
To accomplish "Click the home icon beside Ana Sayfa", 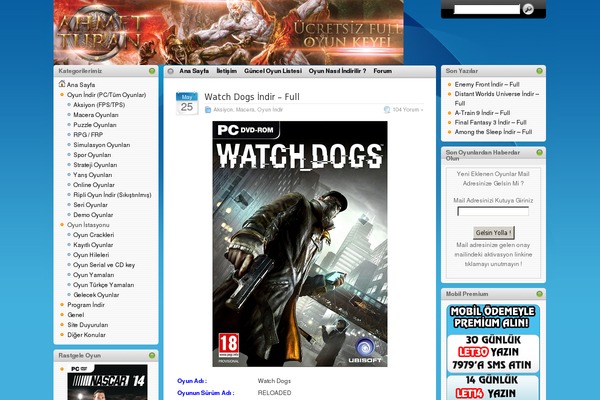I will [62, 84].
